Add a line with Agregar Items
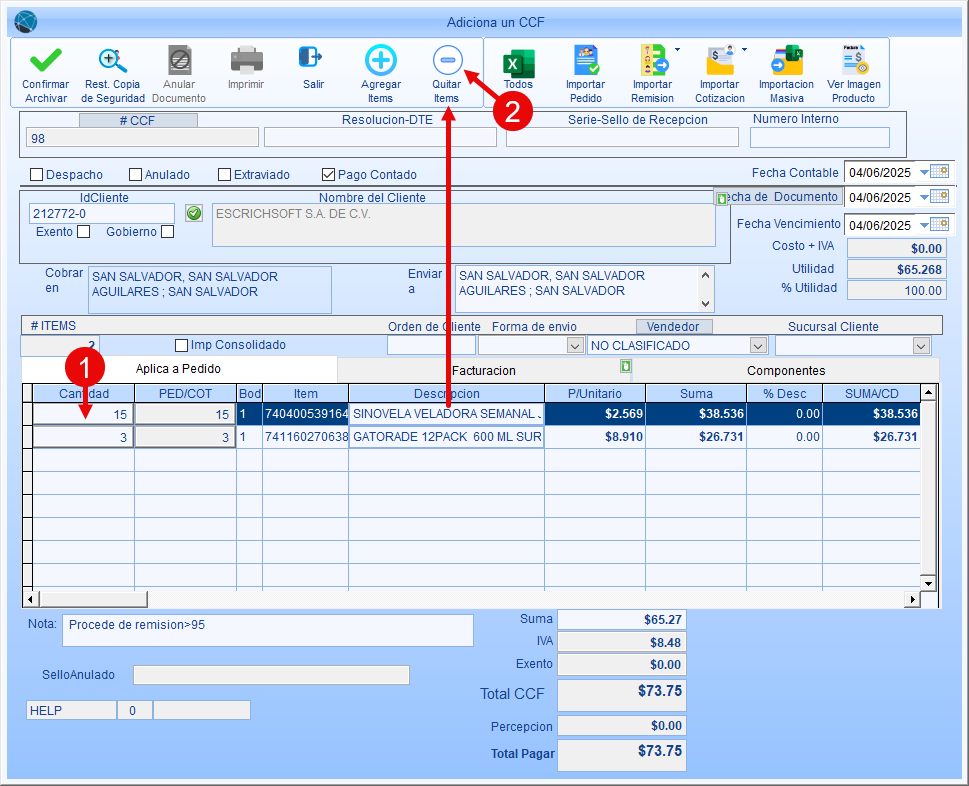This screenshot has width=969, height=786. 380,60
